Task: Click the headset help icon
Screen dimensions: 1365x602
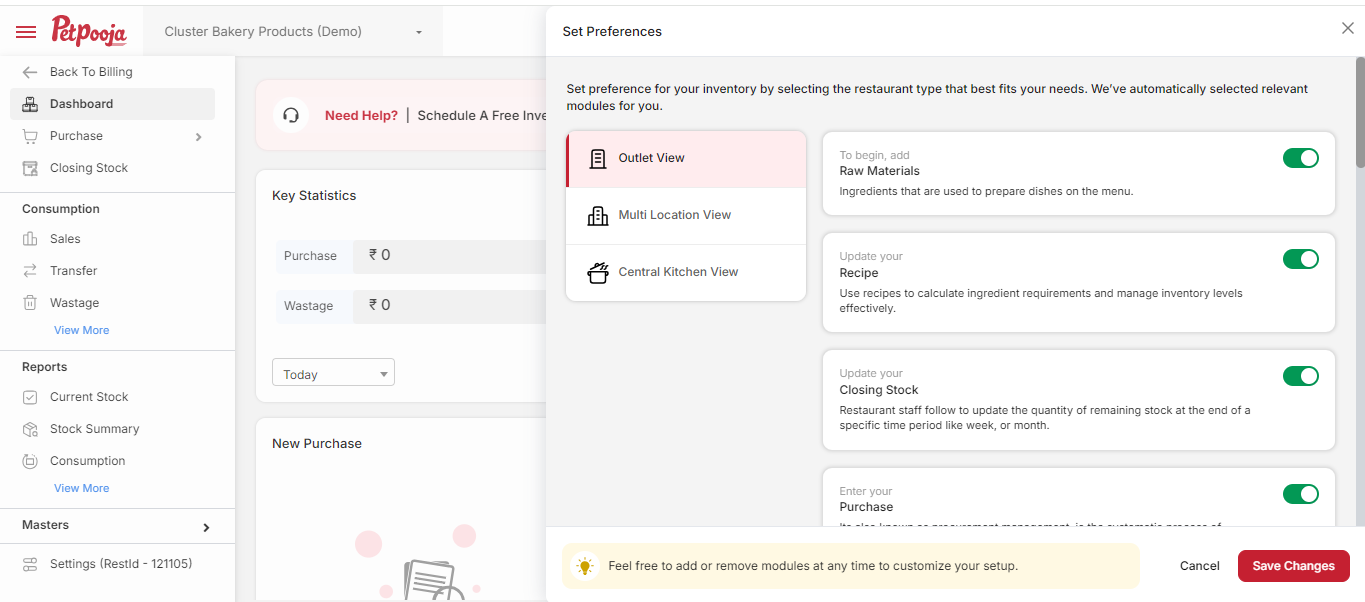Action: (291, 115)
